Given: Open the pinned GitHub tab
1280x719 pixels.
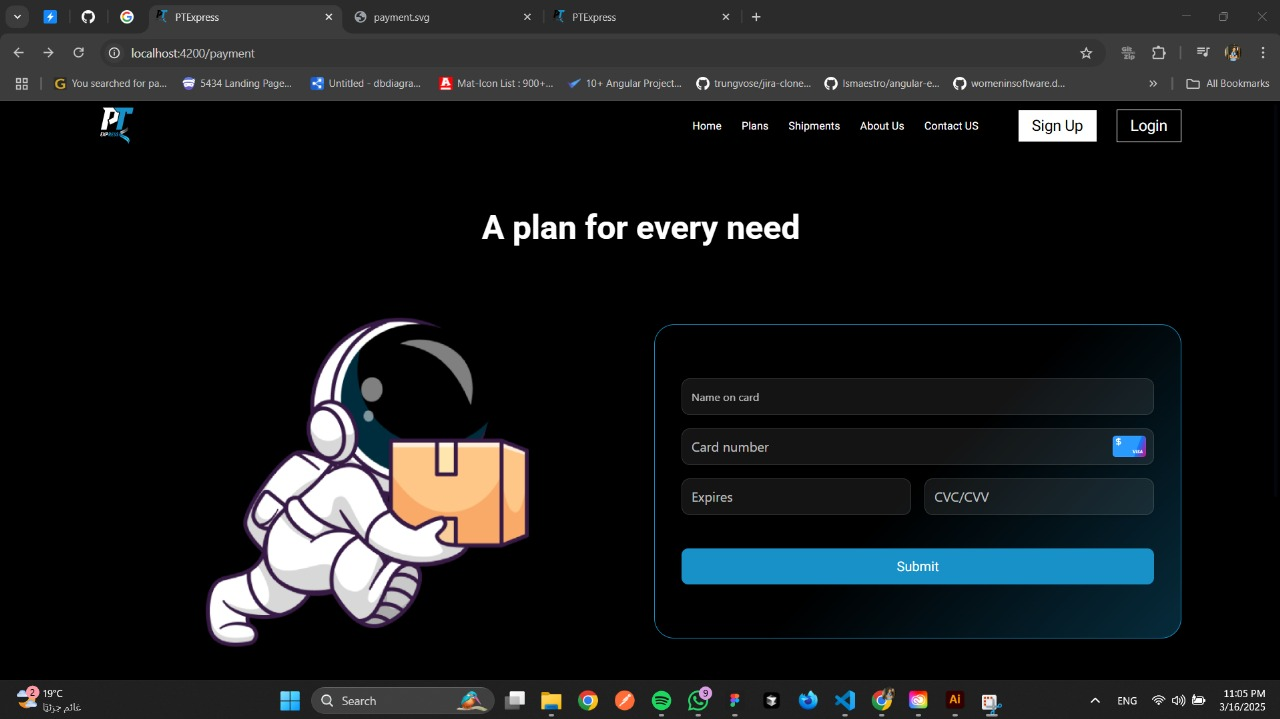Looking at the screenshot, I should tap(88, 17).
